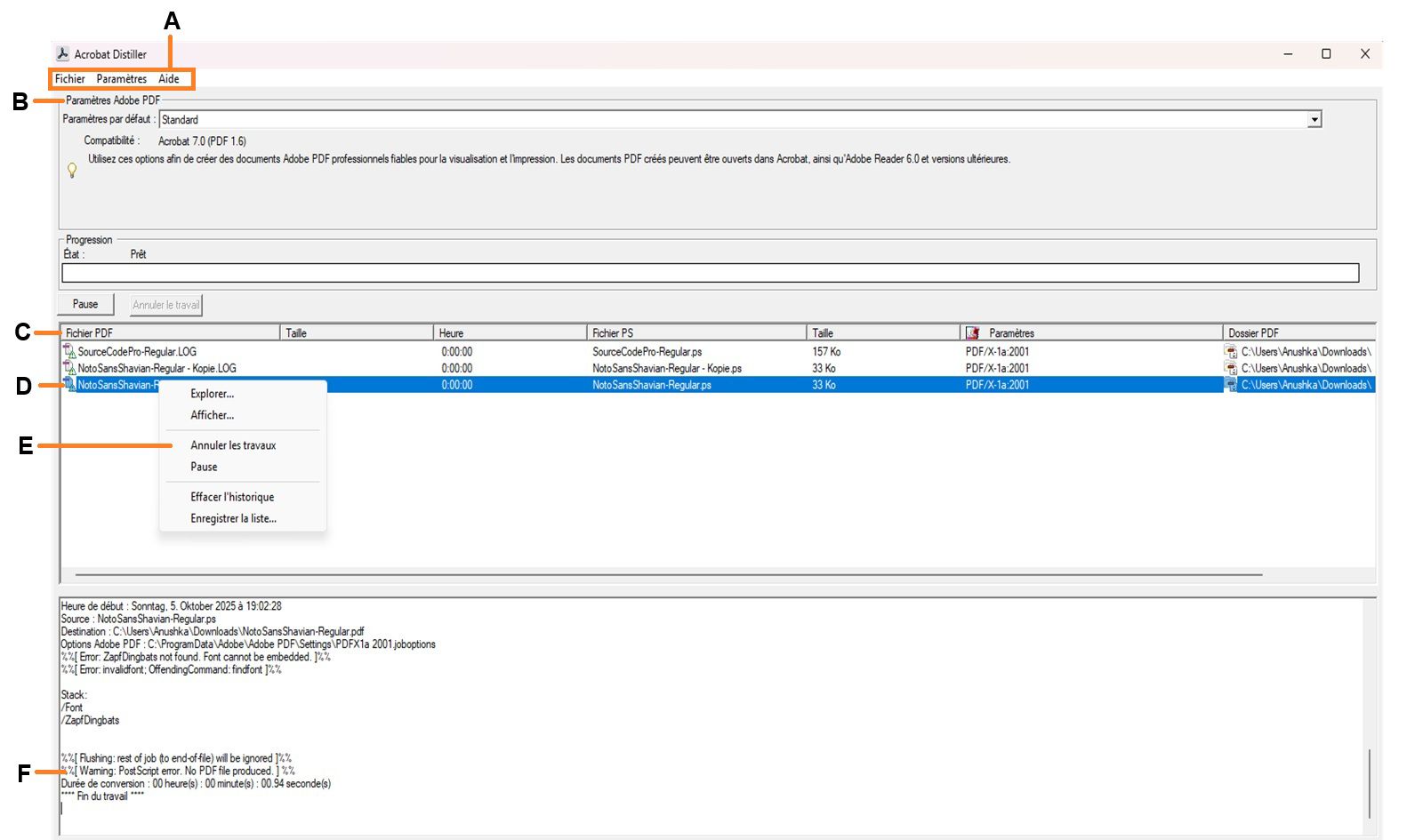This screenshot has width=1423, height=840.
Task: Click the Downloads path in highlighted row
Action: click(x=1306, y=385)
